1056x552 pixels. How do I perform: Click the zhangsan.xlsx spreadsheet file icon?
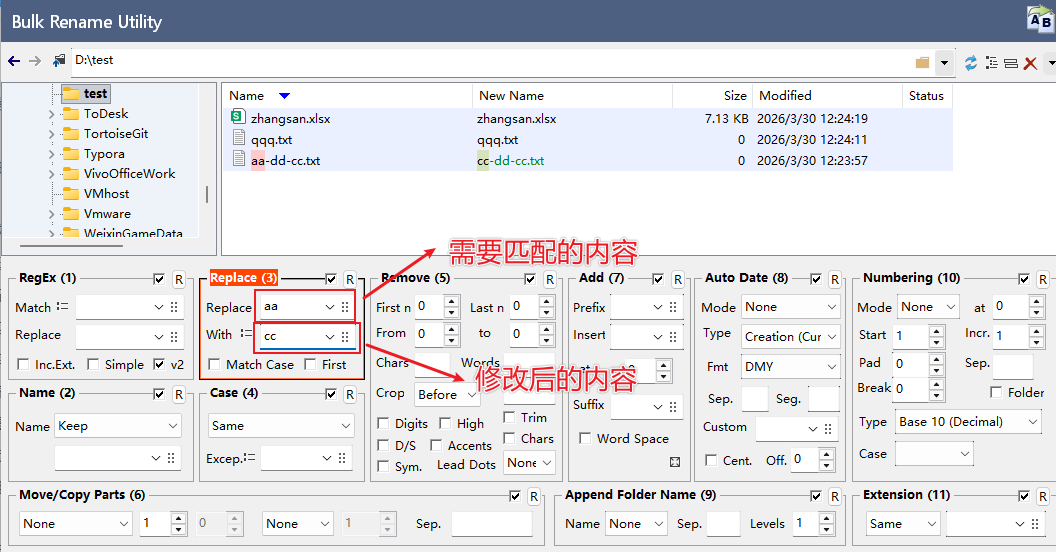coord(238,119)
